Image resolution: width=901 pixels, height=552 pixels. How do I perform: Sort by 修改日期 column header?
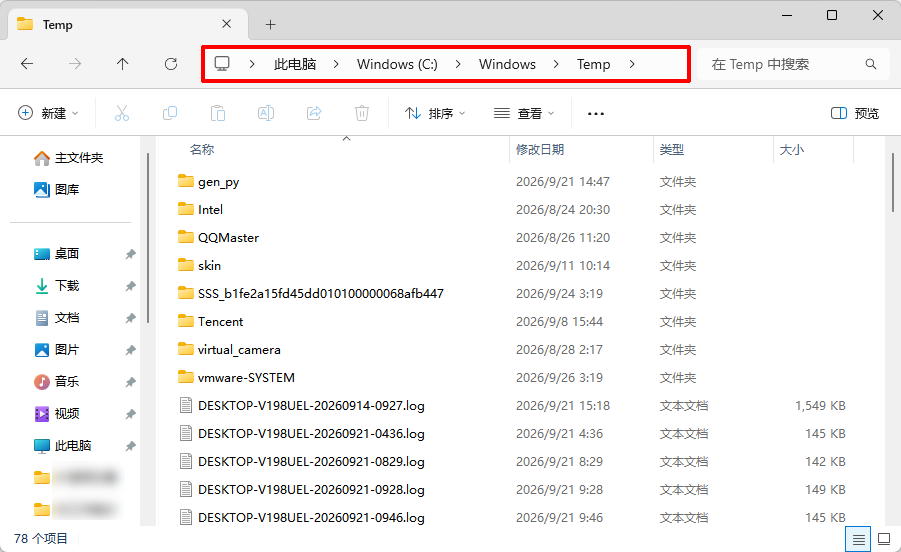pos(540,150)
